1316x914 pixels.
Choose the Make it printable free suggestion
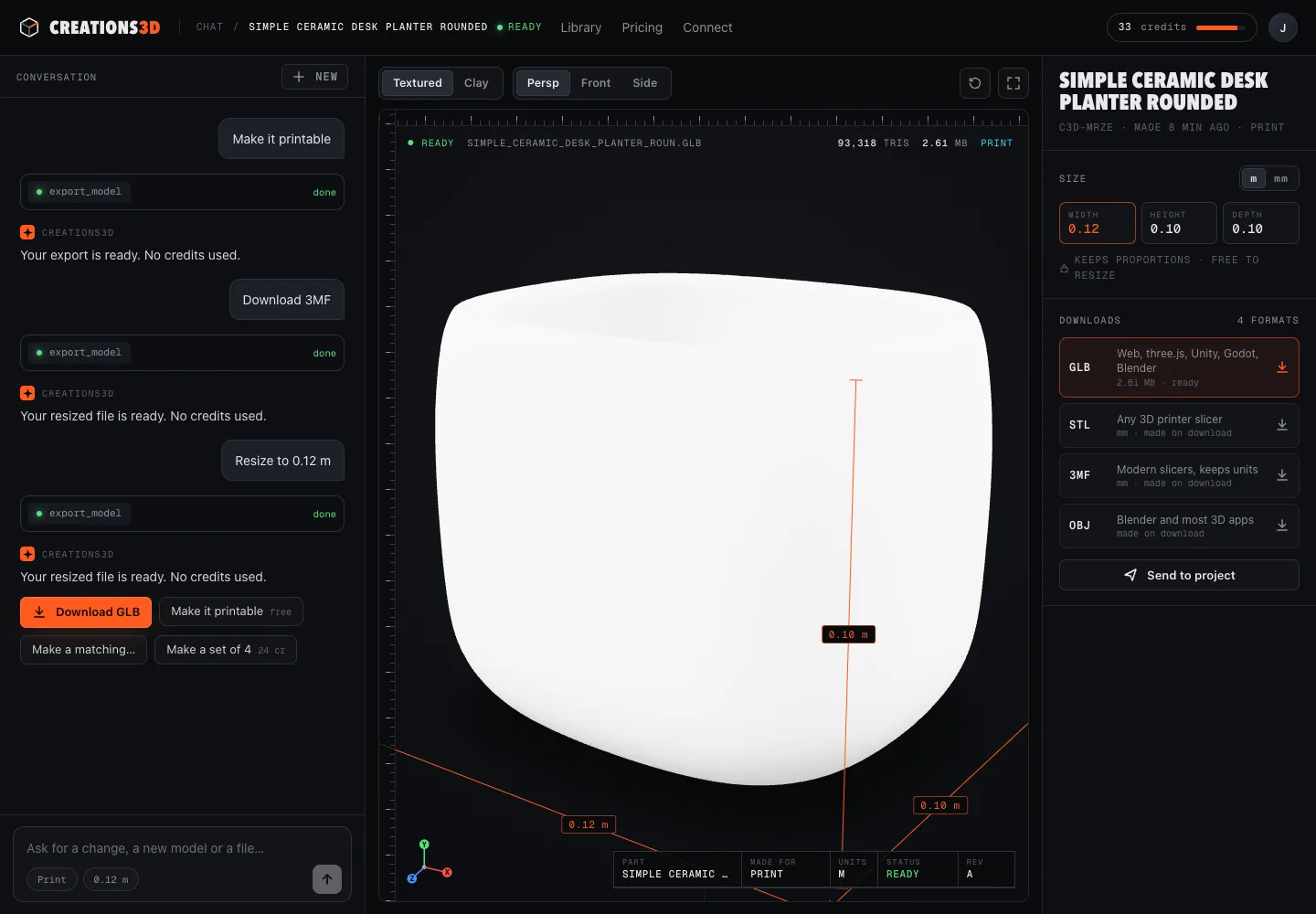click(x=231, y=611)
